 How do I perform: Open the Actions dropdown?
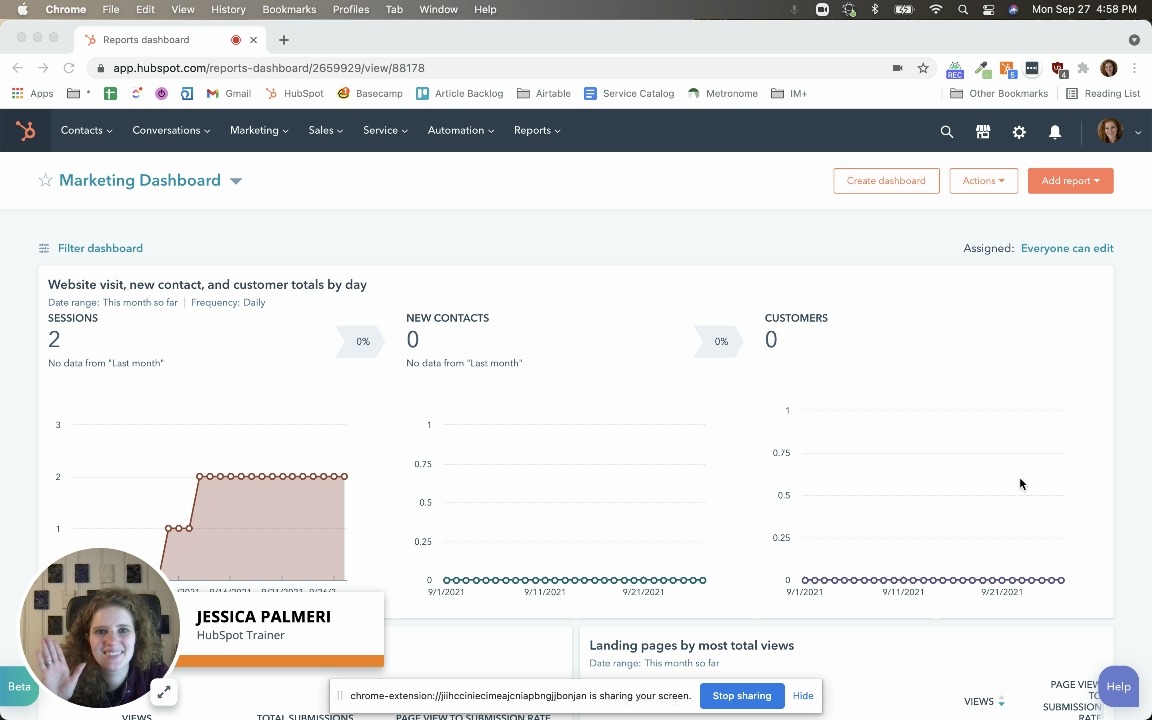[983, 181]
